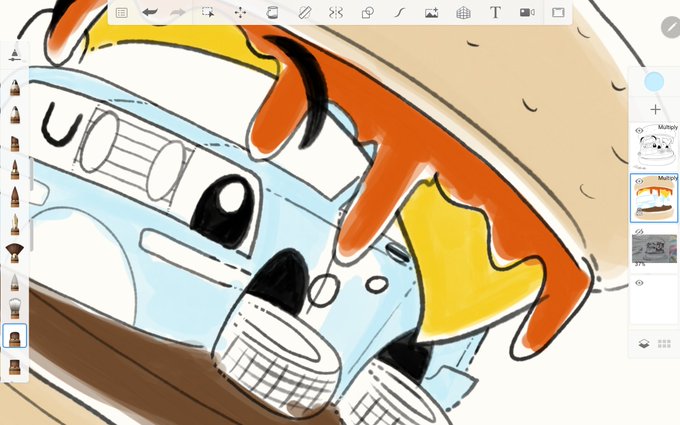Viewport: 680px width, 425px height.
Task: Open the Import Image tool
Action: tap(431, 13)
